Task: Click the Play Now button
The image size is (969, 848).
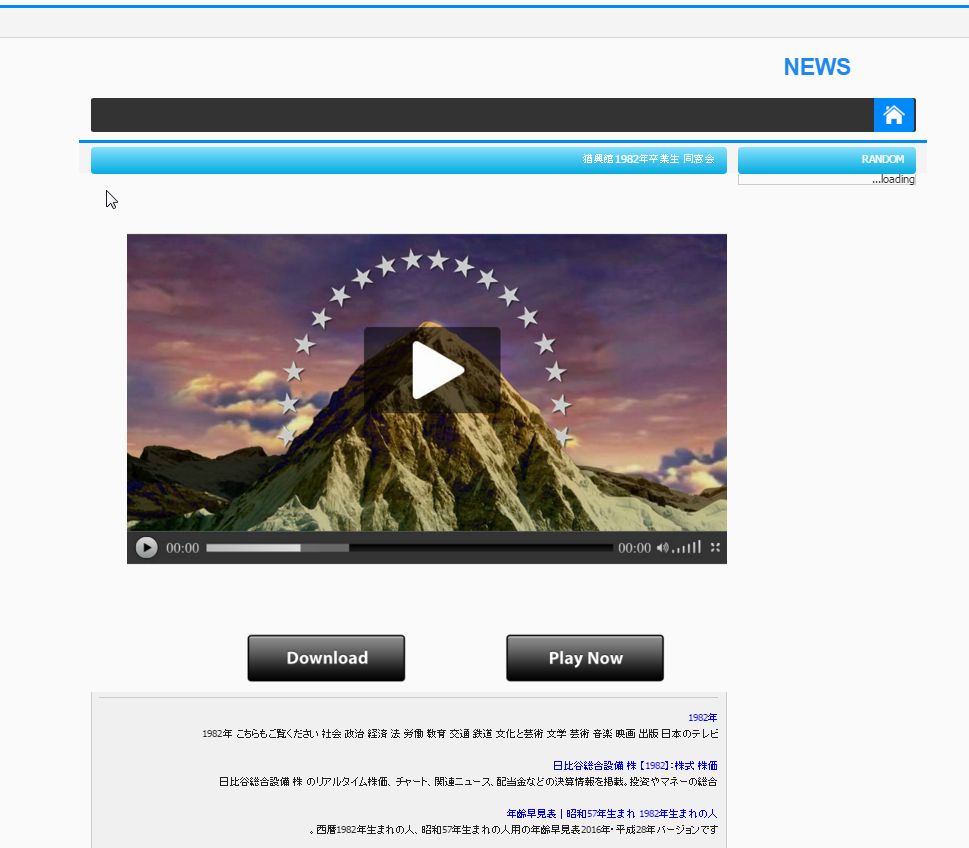Action: point(585,658)
